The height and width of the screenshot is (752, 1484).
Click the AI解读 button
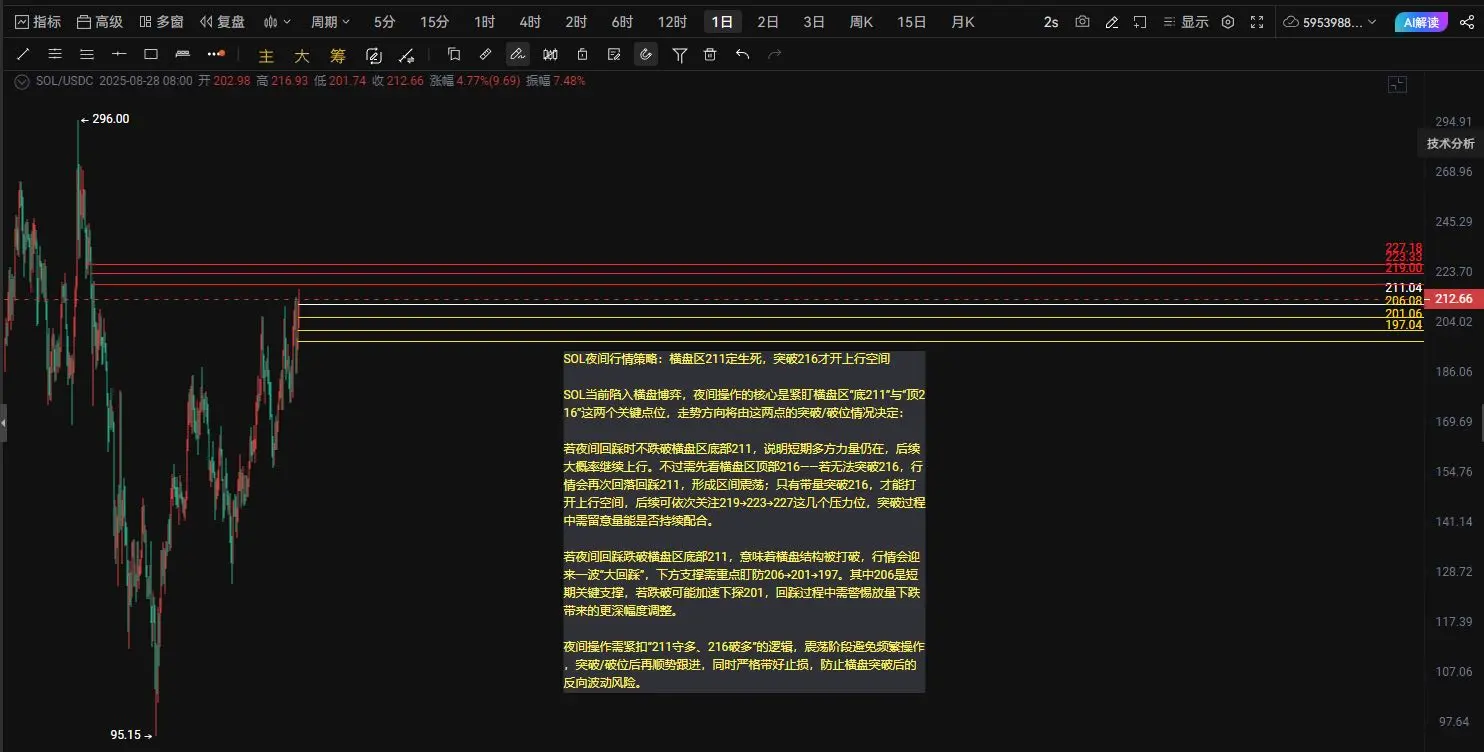pyautogui.click(x=1421, y=21)
